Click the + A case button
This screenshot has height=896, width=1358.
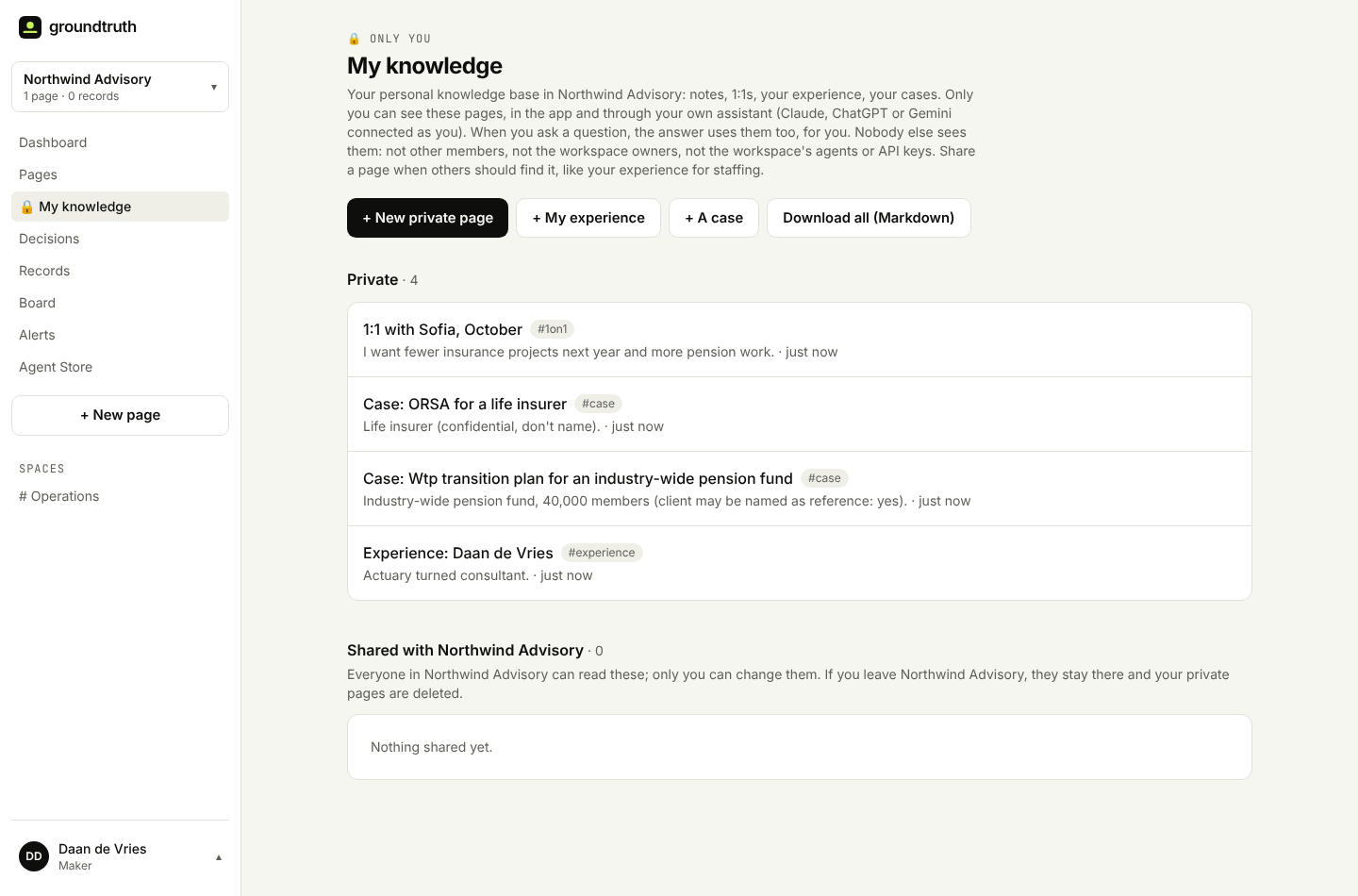714,218
